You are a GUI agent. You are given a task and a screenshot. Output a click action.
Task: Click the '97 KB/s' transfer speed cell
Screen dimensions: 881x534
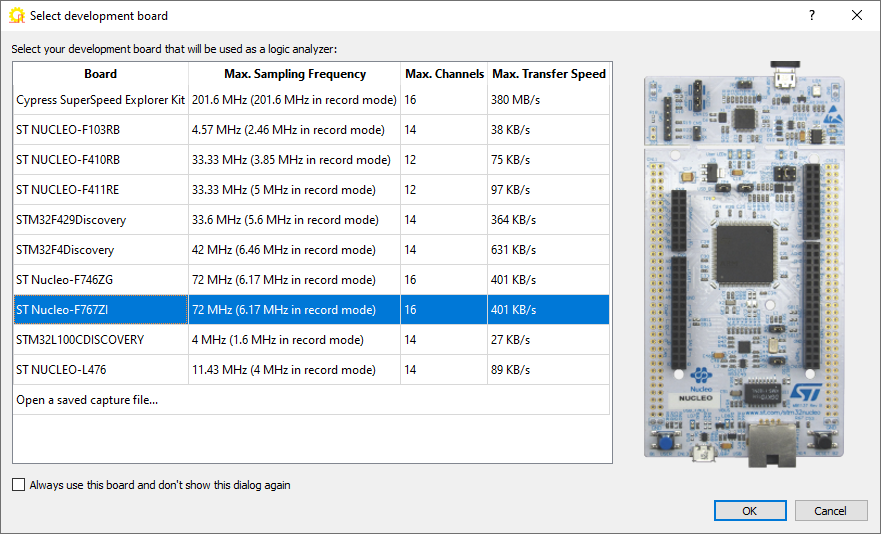[548, 190]
